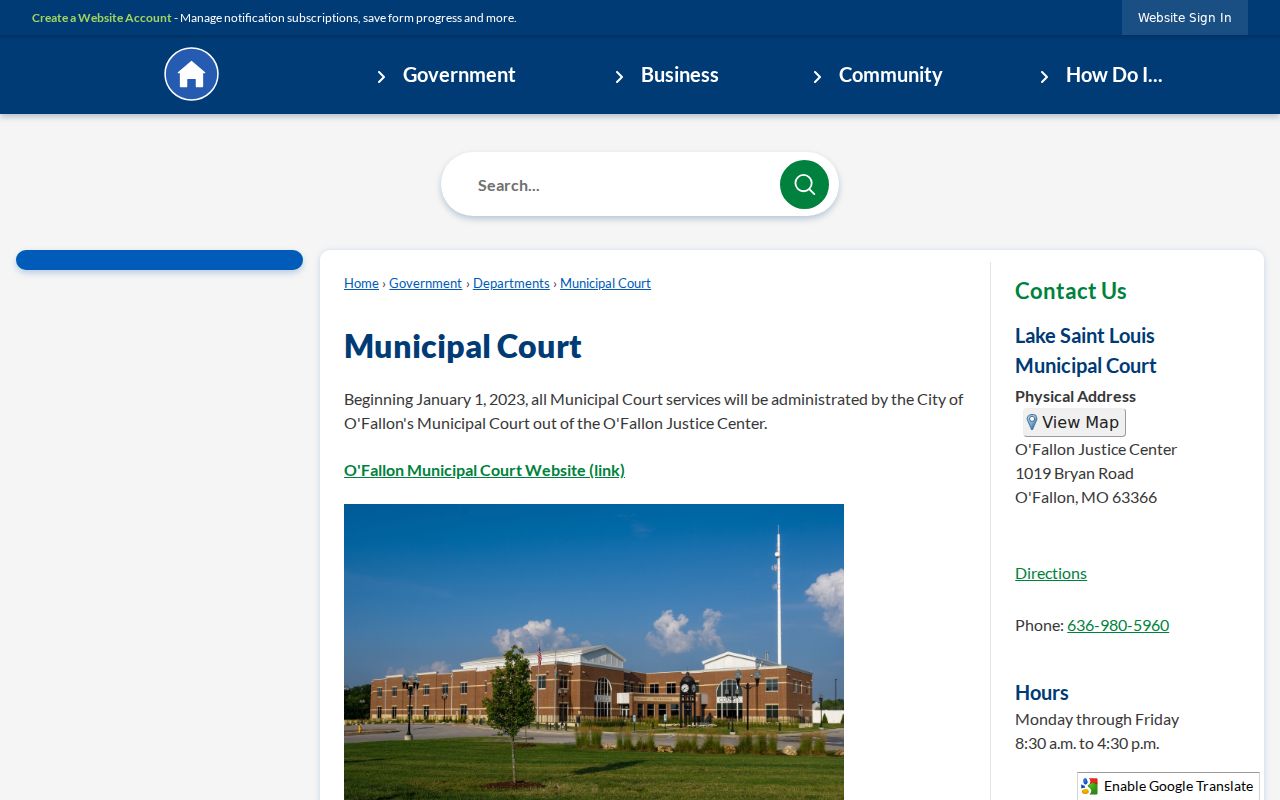Submit search with the green magnifier button
The width and height of the screenshot is (1280, 800).
click(x=804, y=184)
